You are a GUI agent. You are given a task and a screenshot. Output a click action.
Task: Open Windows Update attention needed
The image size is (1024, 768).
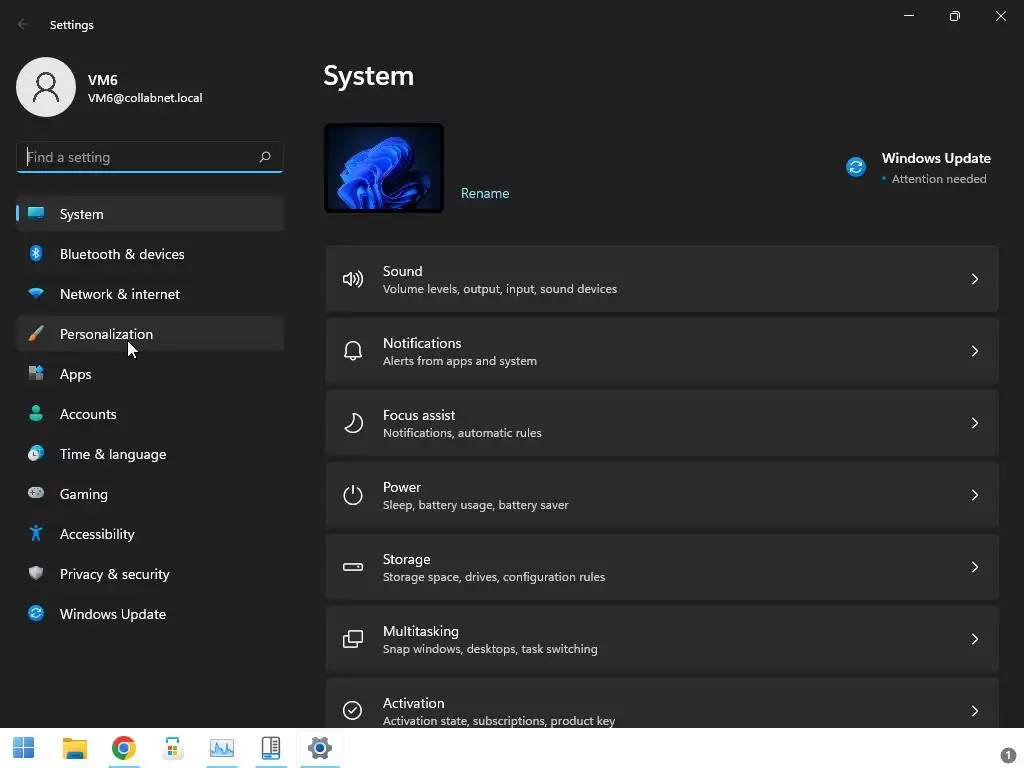[x=921, y=168]
